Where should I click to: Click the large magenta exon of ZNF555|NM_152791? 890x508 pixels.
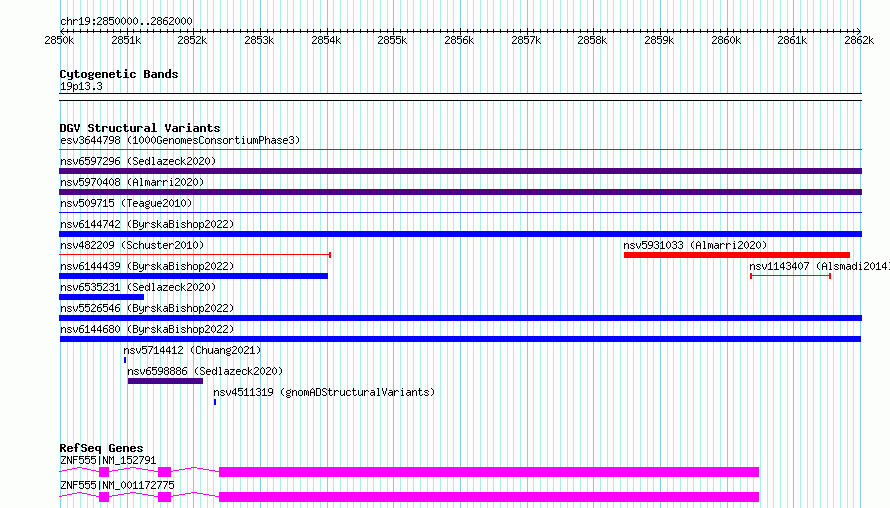click(x=489, y=472)
